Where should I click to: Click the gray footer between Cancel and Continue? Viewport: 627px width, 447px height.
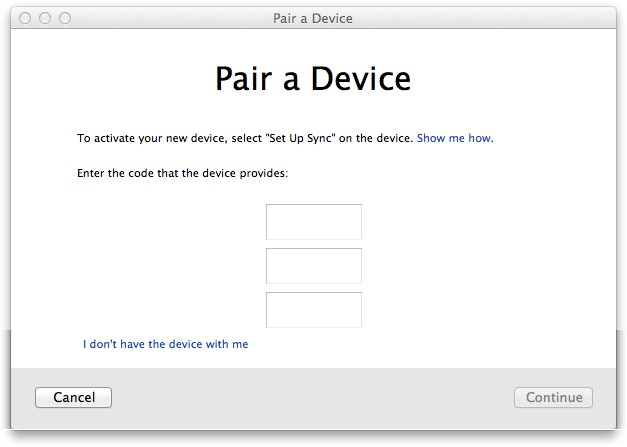coord(313,397)
